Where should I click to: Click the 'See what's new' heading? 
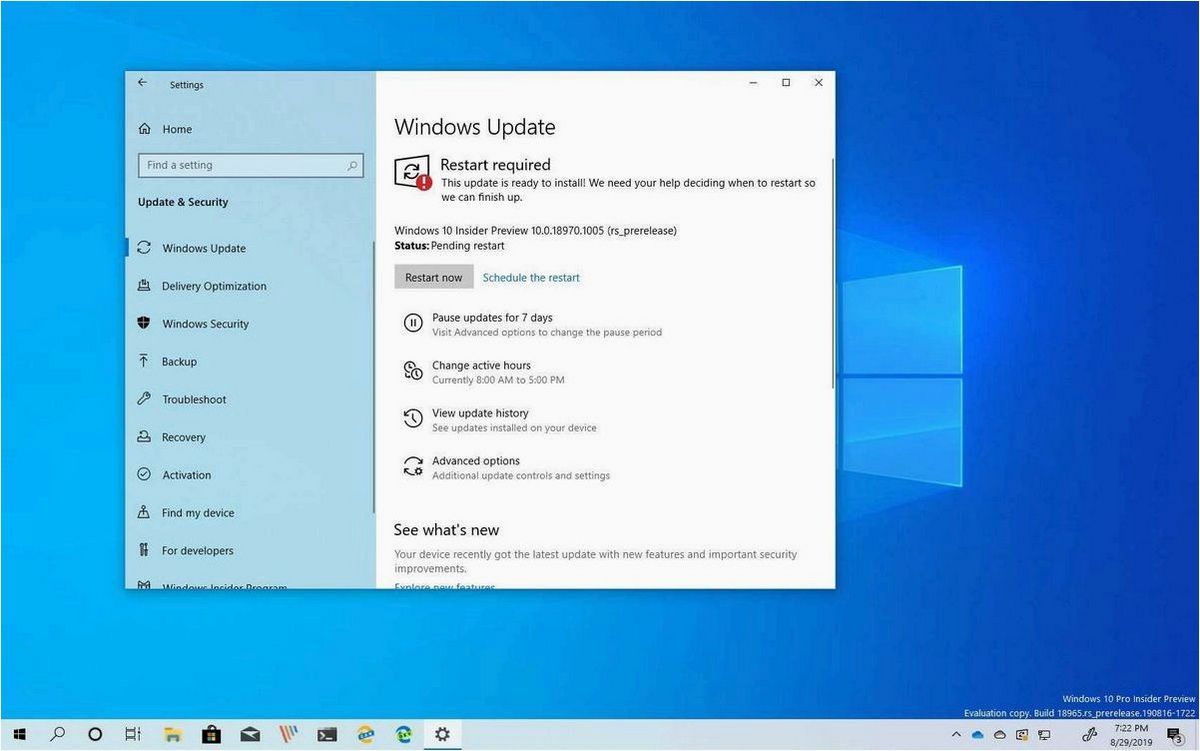(x=446, y=530)
